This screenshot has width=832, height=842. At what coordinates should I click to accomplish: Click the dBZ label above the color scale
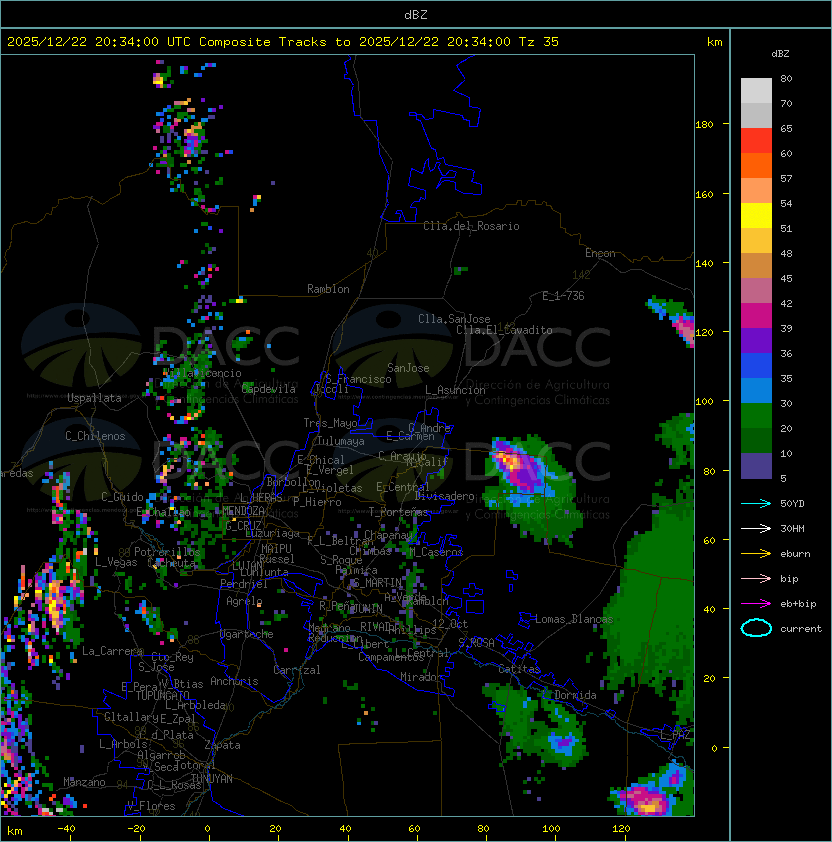[x=780, y=54]
